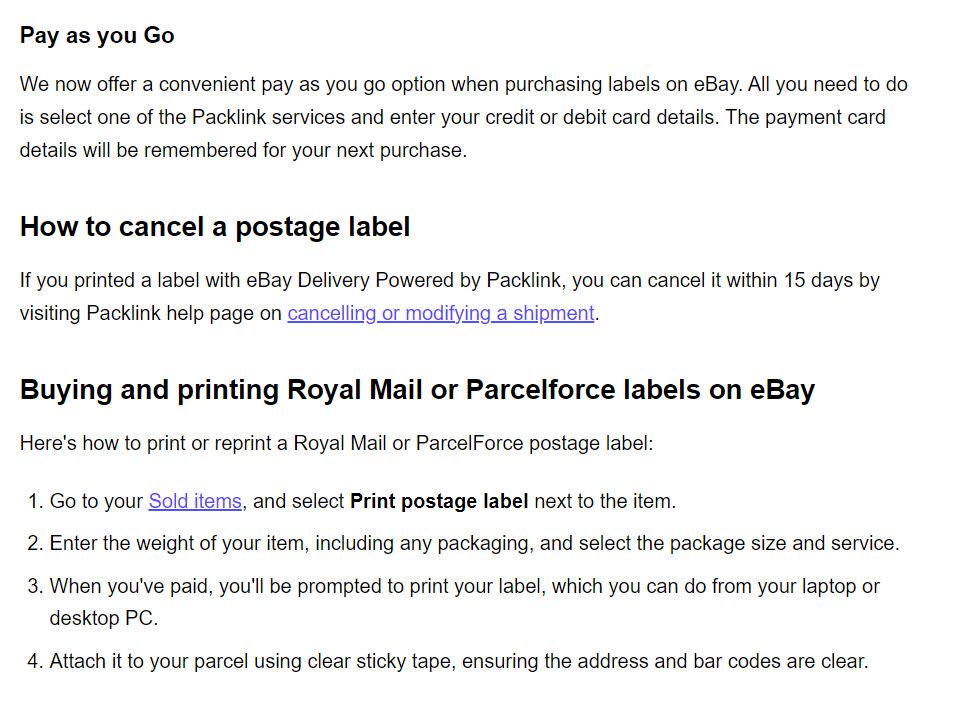The height and width of the screenshot is (705, 960).
Task: Click the number 1 list marker
Action: 36,501
